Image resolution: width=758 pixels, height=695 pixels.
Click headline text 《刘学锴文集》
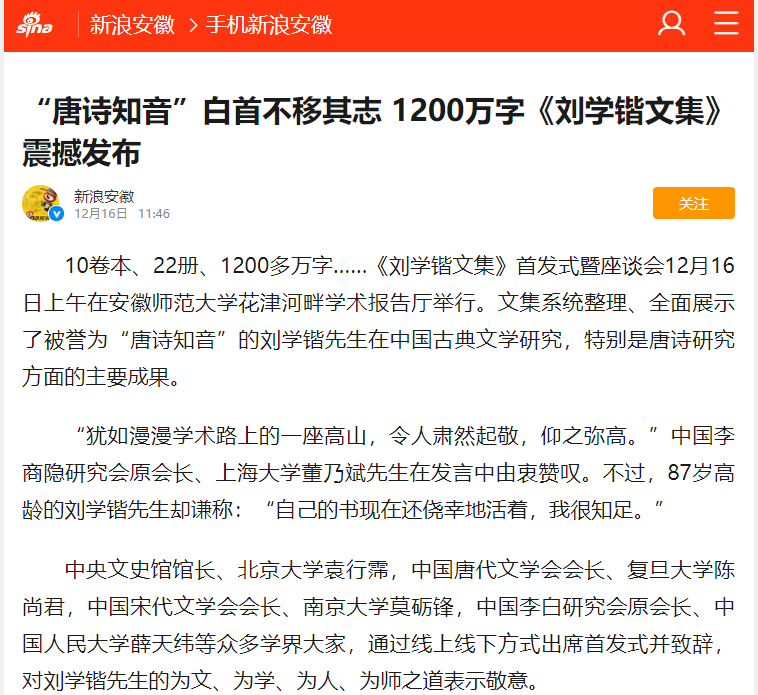[629, 111]
